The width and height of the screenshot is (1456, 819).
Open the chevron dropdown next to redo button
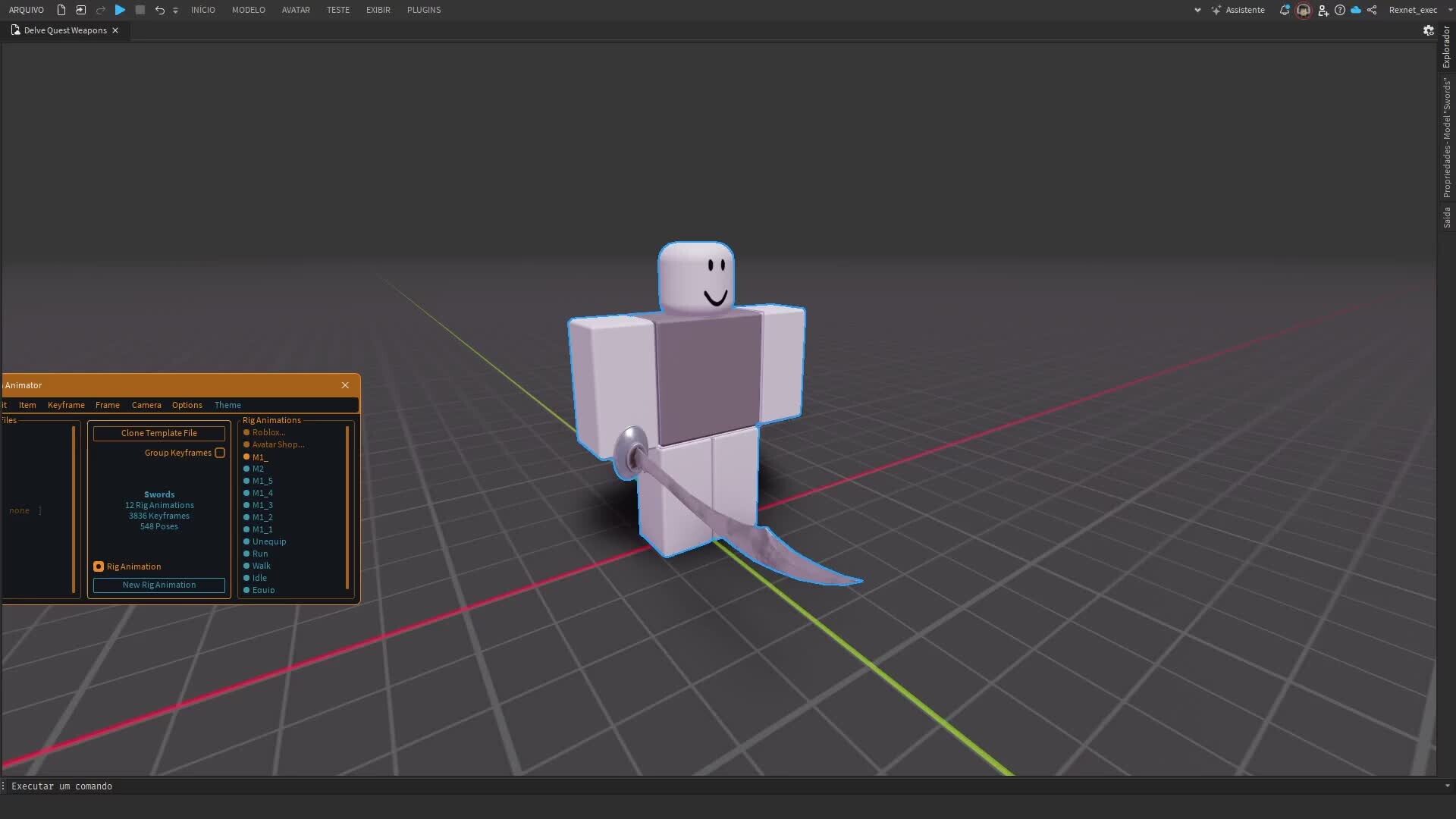tap(175, 10)
